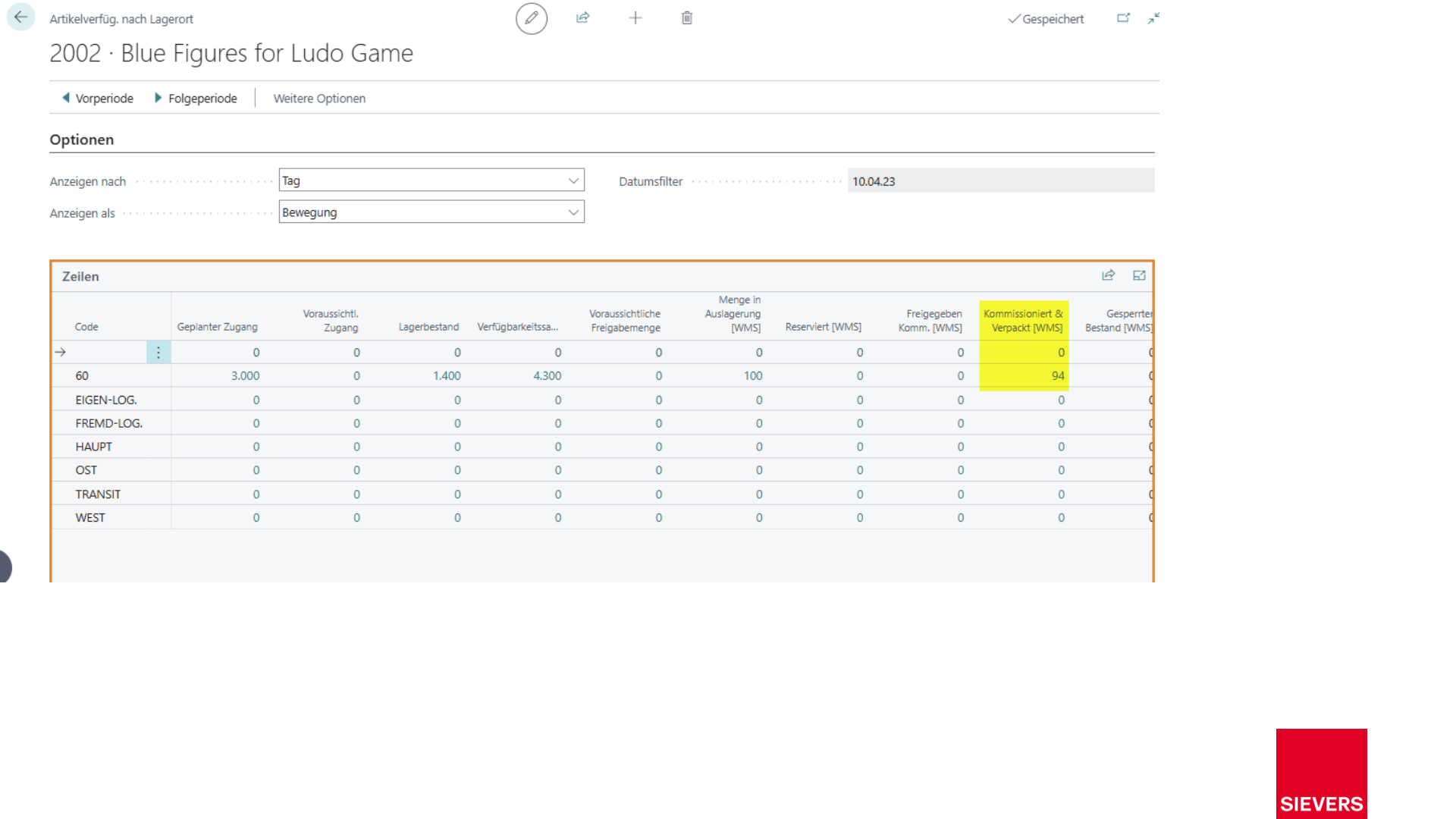Click the plus icon to create new
Screen dimensions: 1456x819
(x=635, y=18)
